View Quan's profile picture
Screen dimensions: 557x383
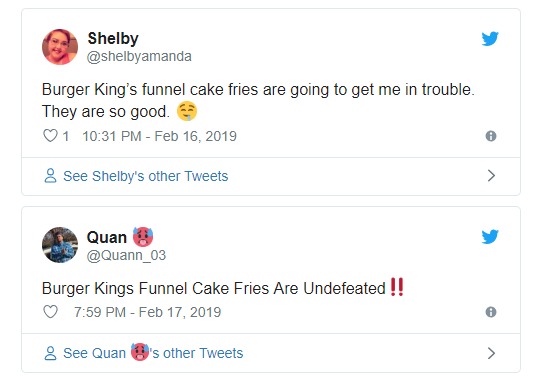click(60, 245)
